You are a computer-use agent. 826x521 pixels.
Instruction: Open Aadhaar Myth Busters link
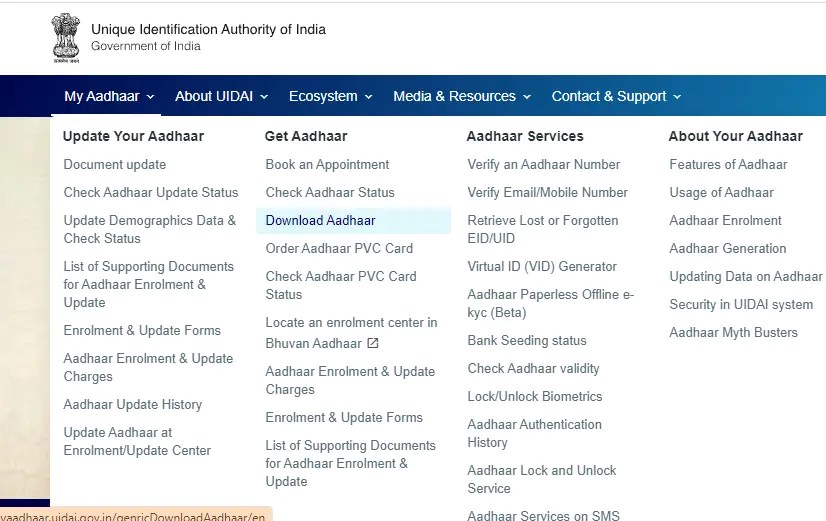tap(733, 332)
